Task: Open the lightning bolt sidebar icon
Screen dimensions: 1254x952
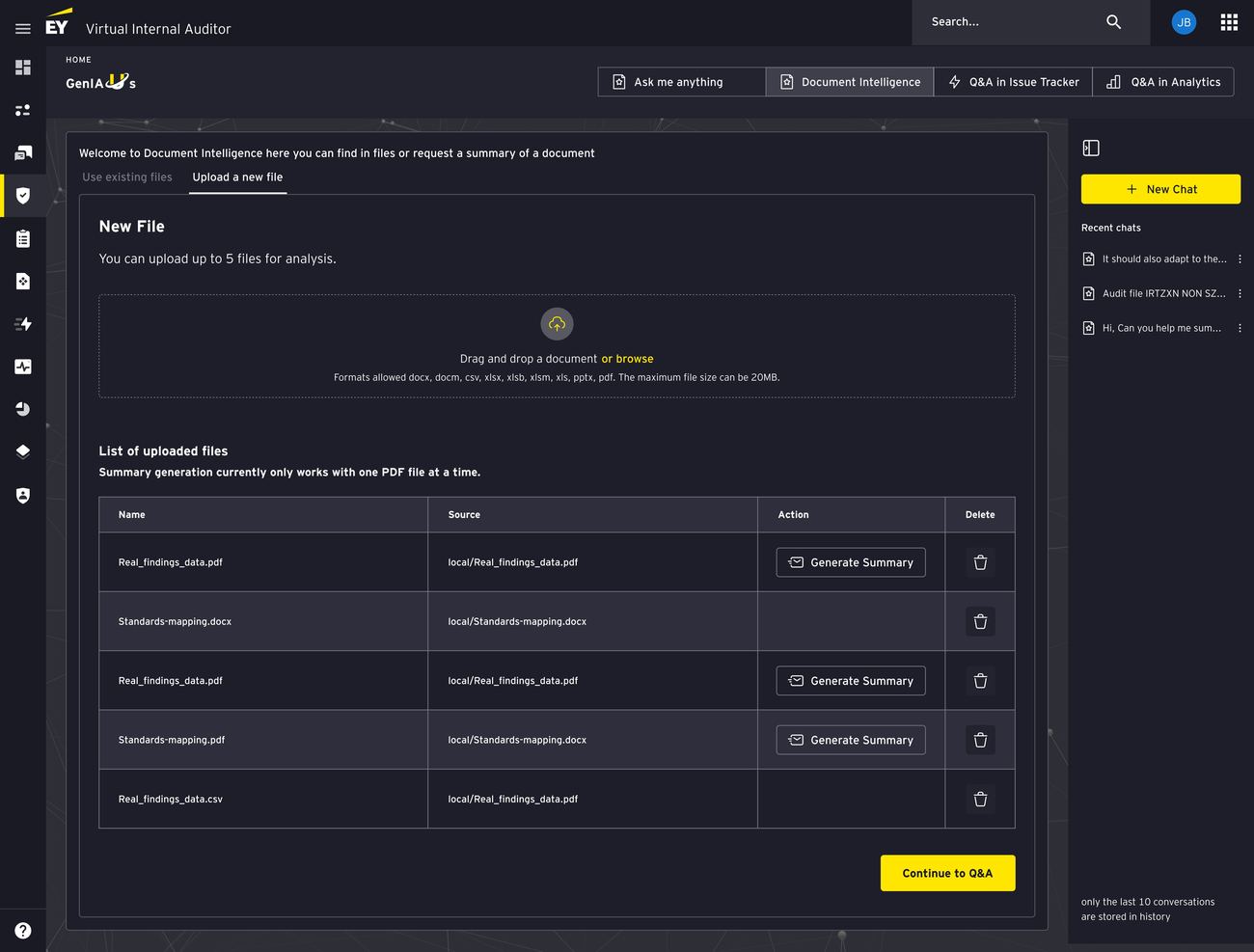Action: tap(23, 324)
